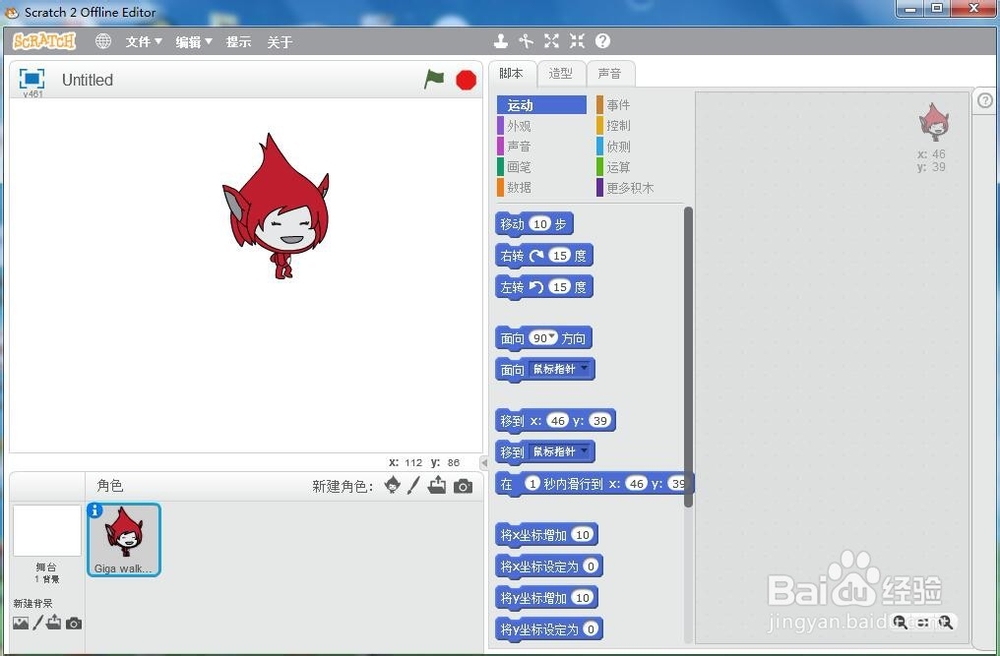This screenshot has width=1000, height=656.
Task: Click the x 46 field in 移到 block
Action: click(558, 421)
